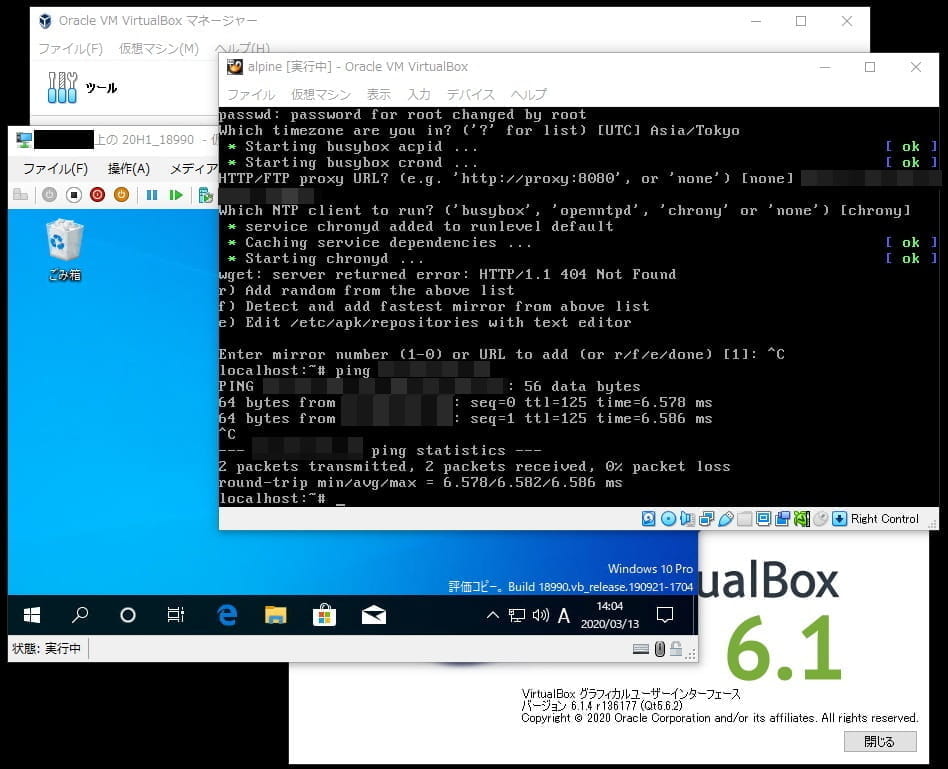This screenshot has height=769, width=948.
Task: Click the shared folders indicator in alpine status bar
Action: pos(744,519)
